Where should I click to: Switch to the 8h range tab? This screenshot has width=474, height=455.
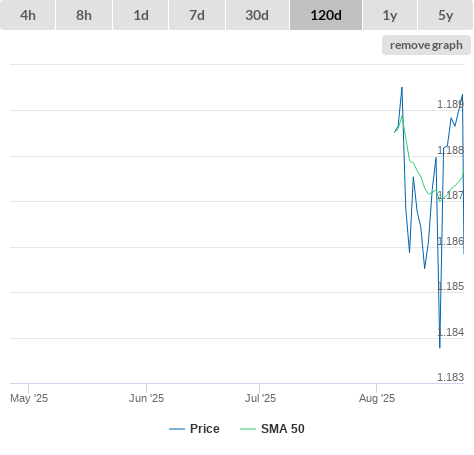click(84, 15)
